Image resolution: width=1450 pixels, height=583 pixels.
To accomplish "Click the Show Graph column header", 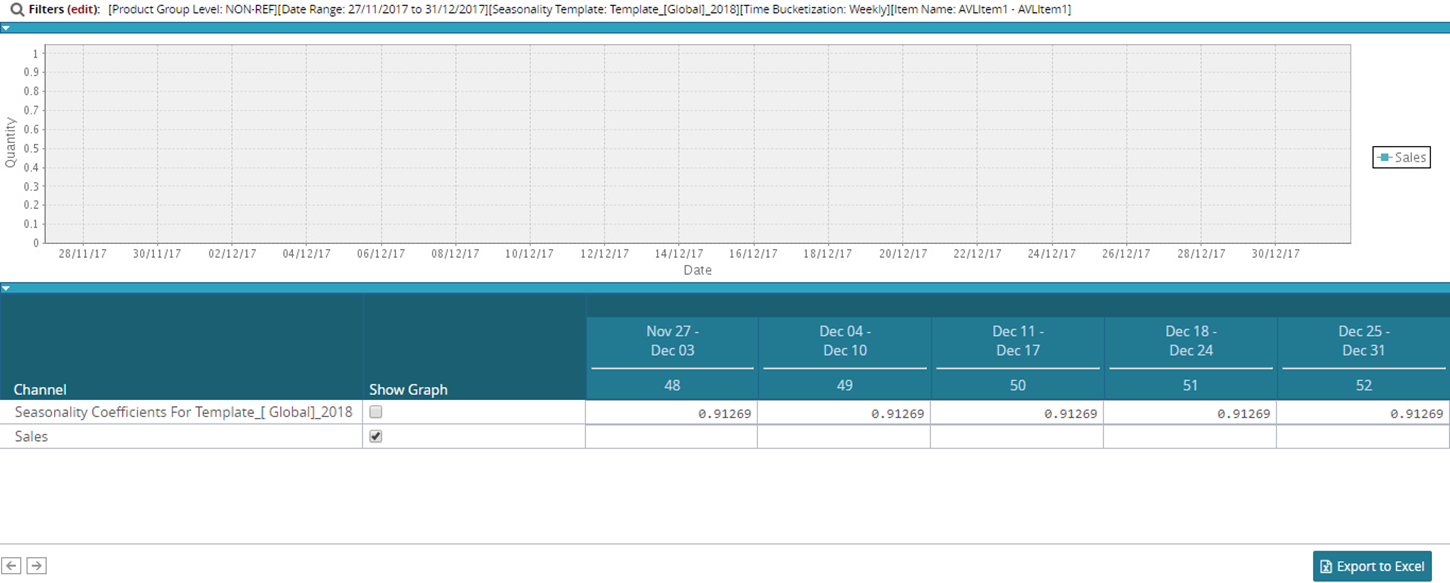I will (x=408, y=389).
